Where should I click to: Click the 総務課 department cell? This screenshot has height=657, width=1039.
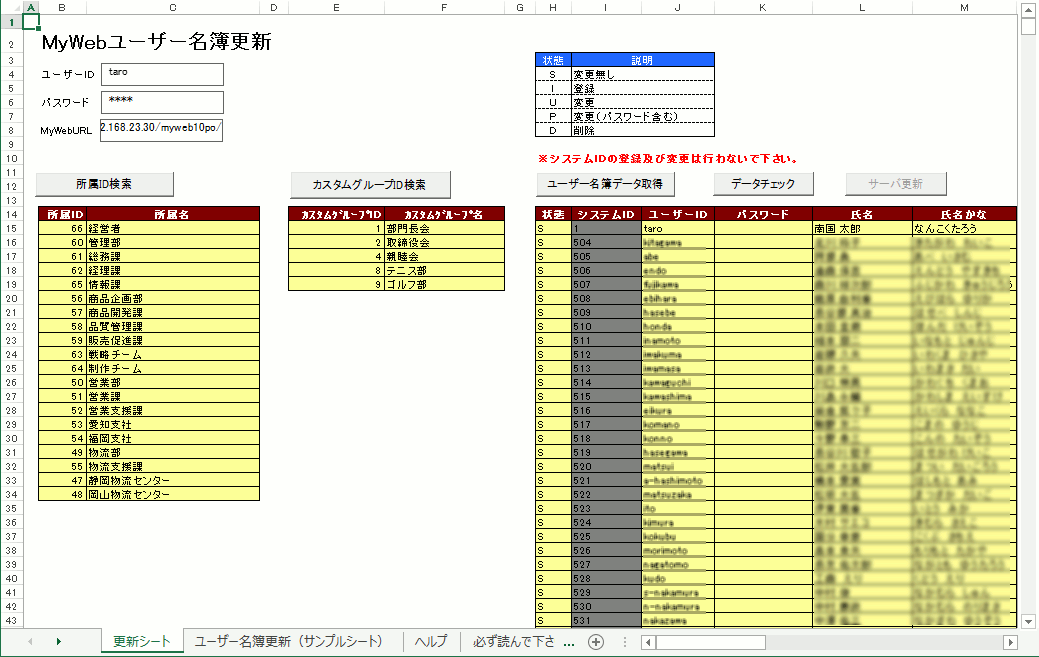(x=173, y=256)
